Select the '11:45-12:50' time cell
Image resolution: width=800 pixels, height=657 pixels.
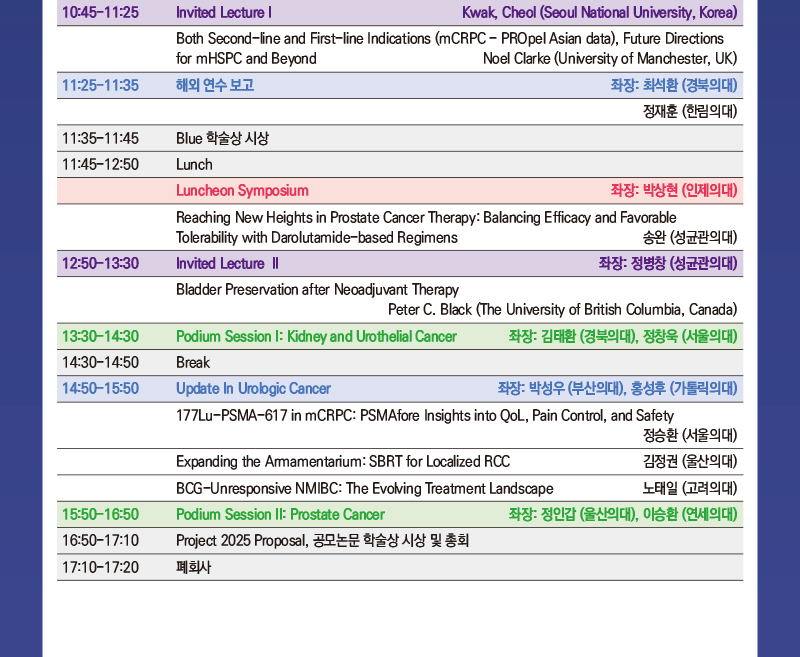point(100,165)
